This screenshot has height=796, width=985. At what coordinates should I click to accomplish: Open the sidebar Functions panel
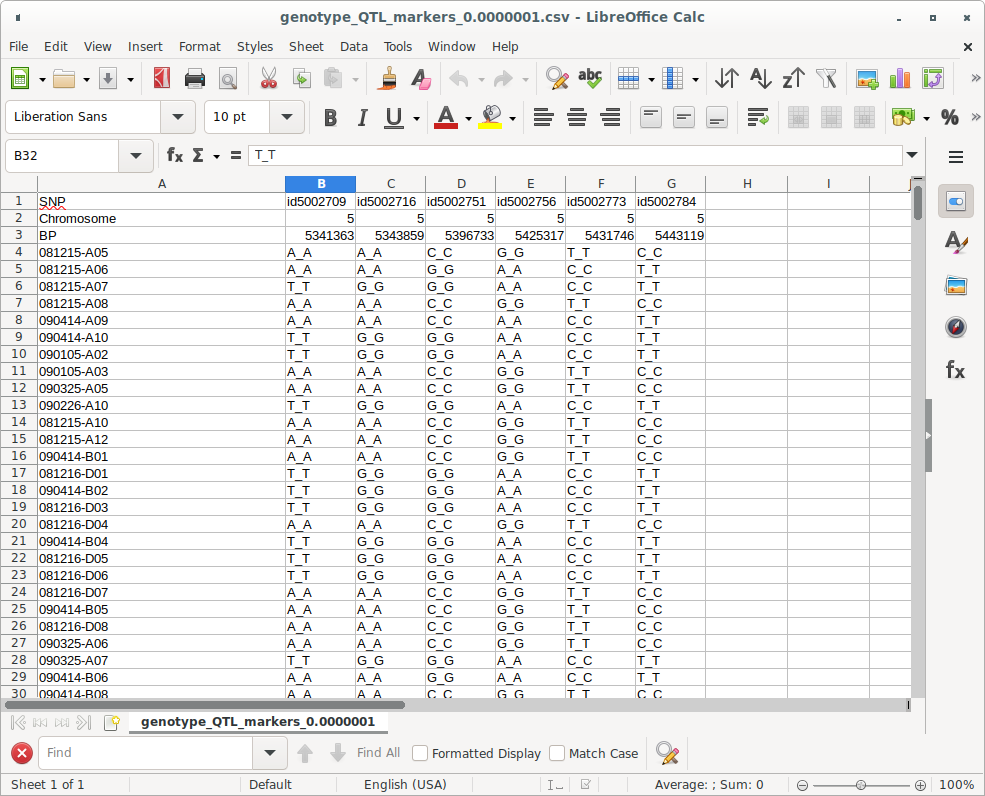click(955, 371)
